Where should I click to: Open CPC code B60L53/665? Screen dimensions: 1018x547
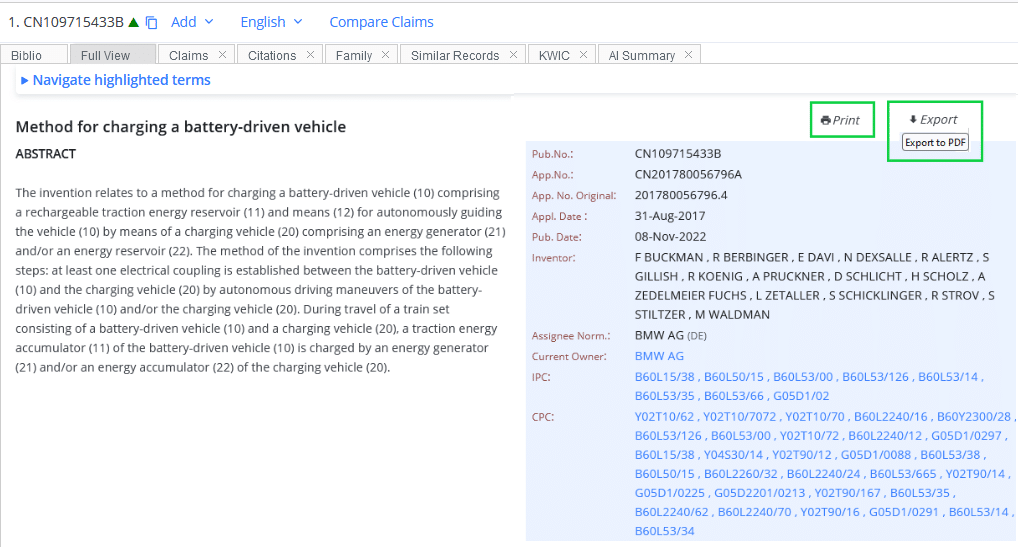pos(903,474)
